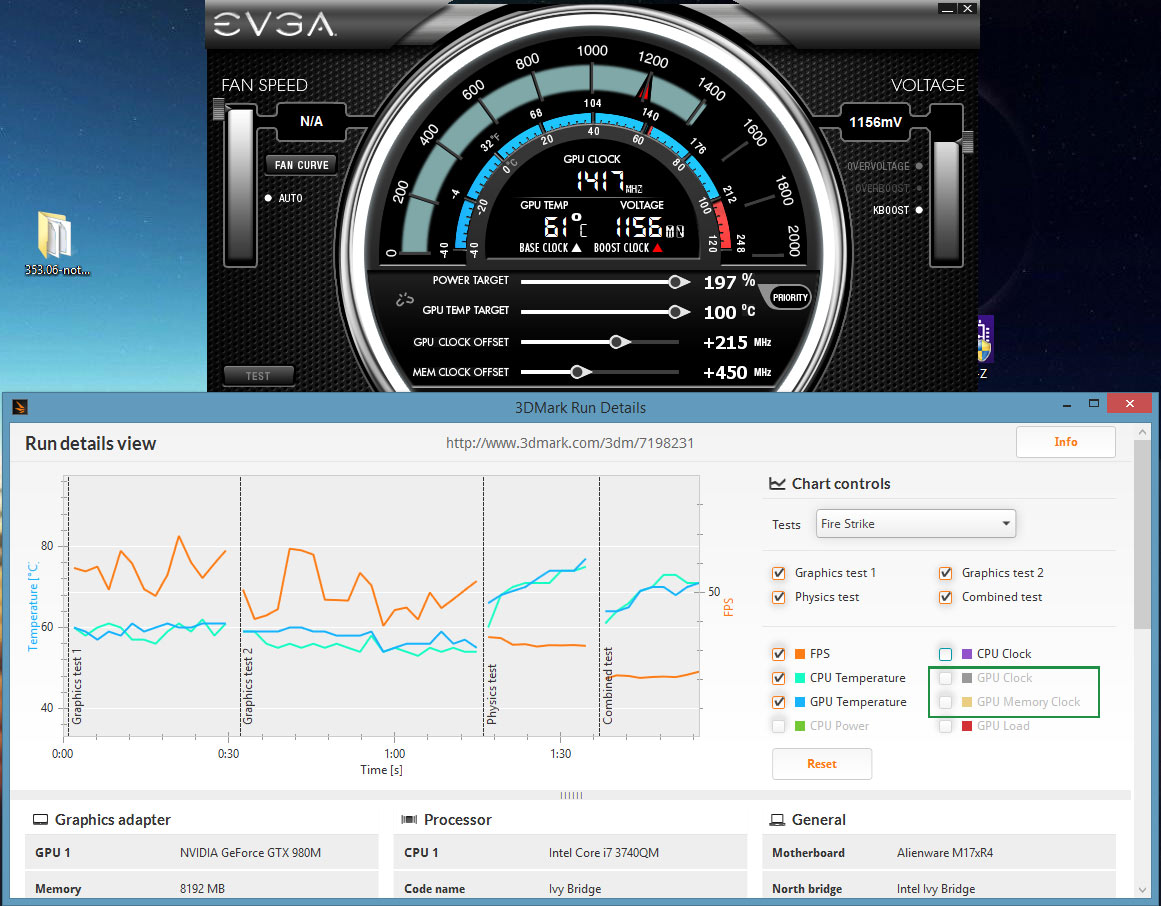The image size is (1161, 906).
Task: Click the TEST button in EVGA
Action: 258,376
